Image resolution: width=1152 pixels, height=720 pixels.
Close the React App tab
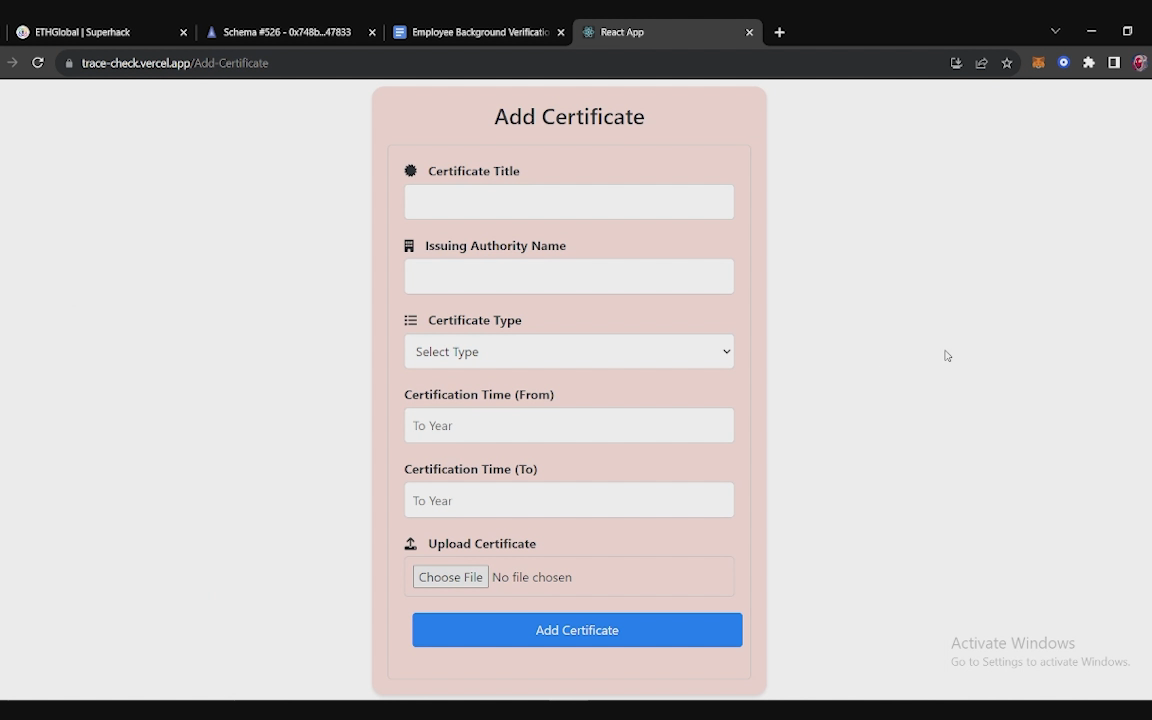pos(749,32)
